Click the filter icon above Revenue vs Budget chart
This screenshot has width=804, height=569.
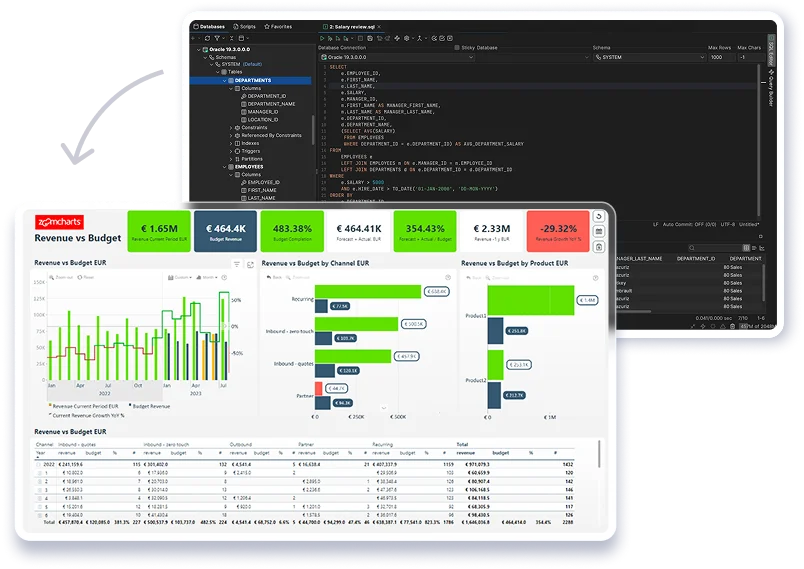[236, 264]
